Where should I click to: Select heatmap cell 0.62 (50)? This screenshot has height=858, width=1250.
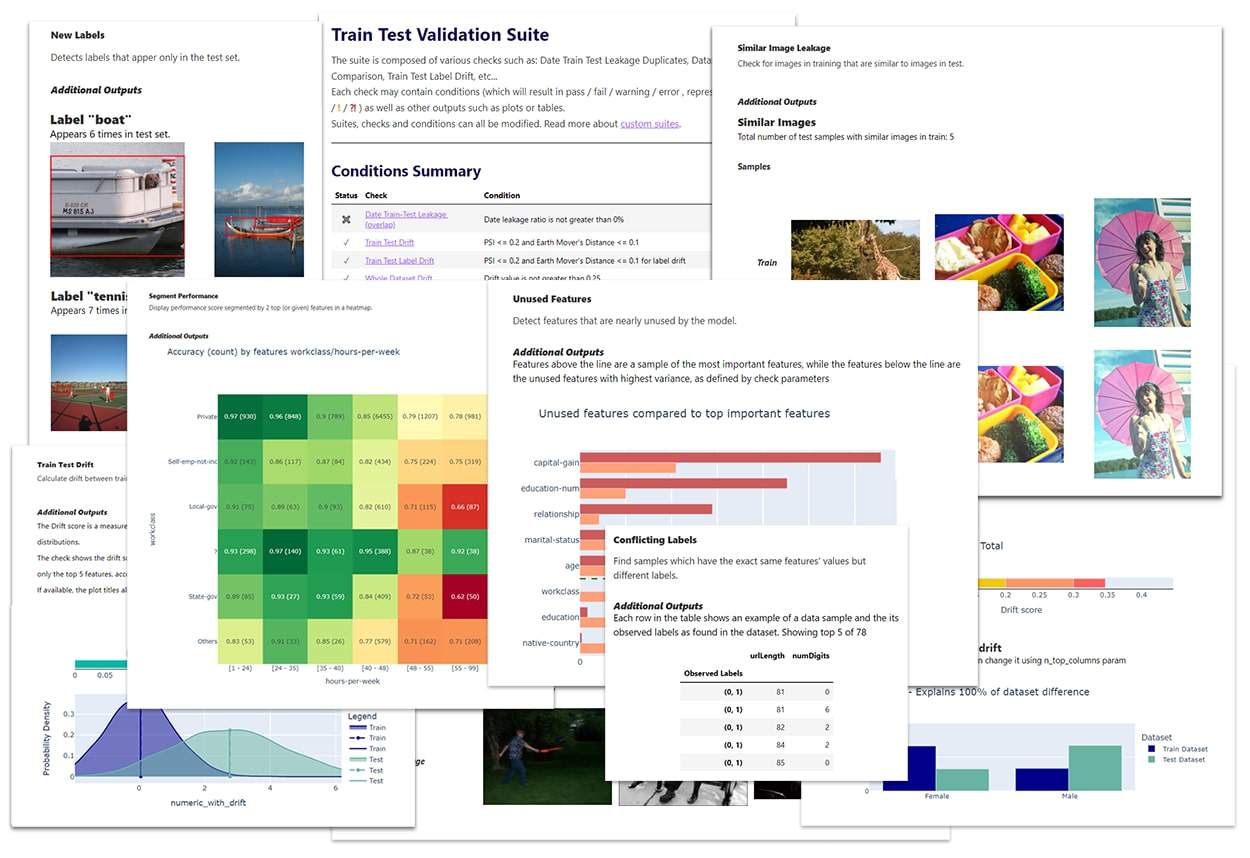click(x=467, y=598)
